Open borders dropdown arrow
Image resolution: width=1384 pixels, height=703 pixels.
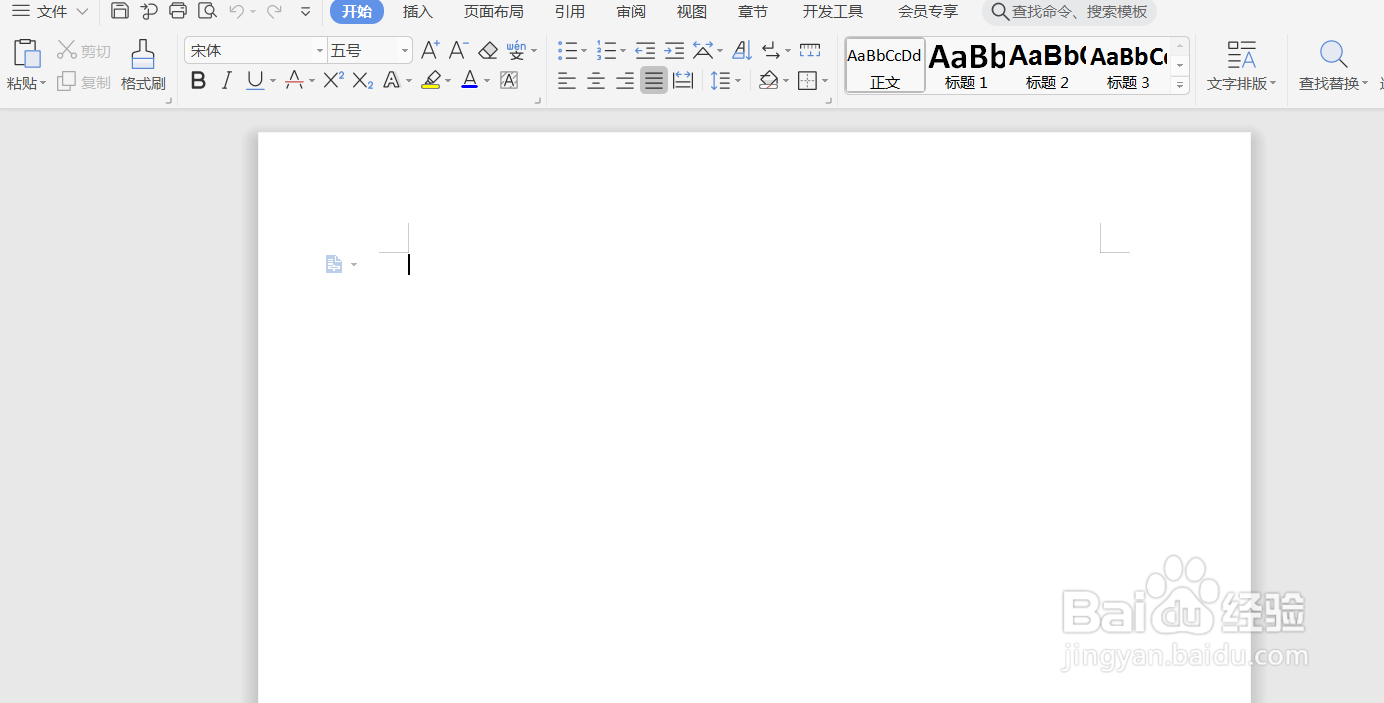[x=825, y=82]
